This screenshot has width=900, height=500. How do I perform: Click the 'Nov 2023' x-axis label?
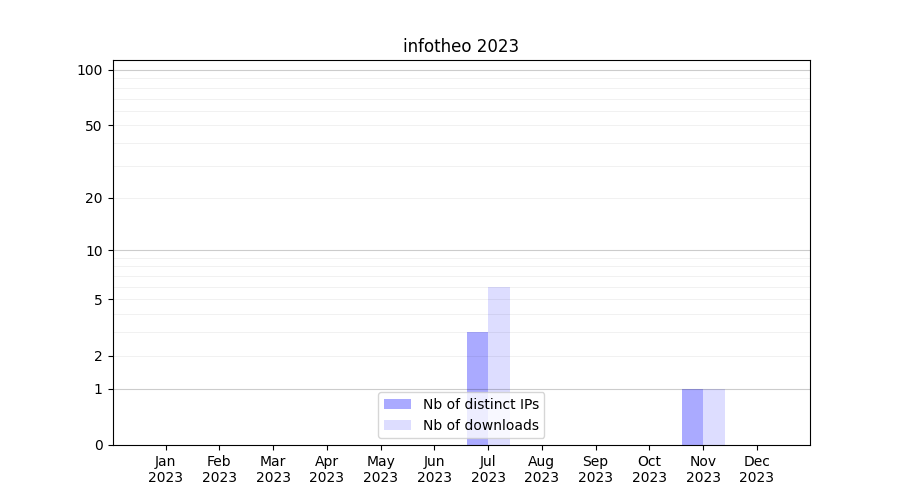pos(703,469)
